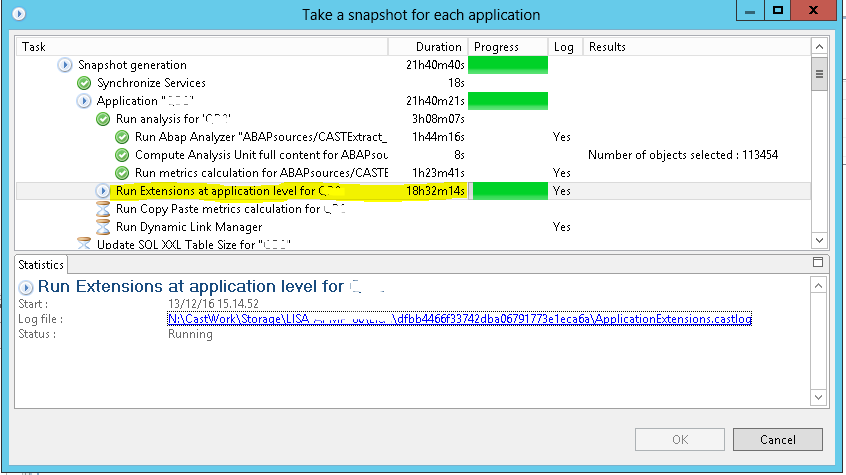
Task: Click the Statistics panel scroll up arrow
Action: click(x=818, y=286)
